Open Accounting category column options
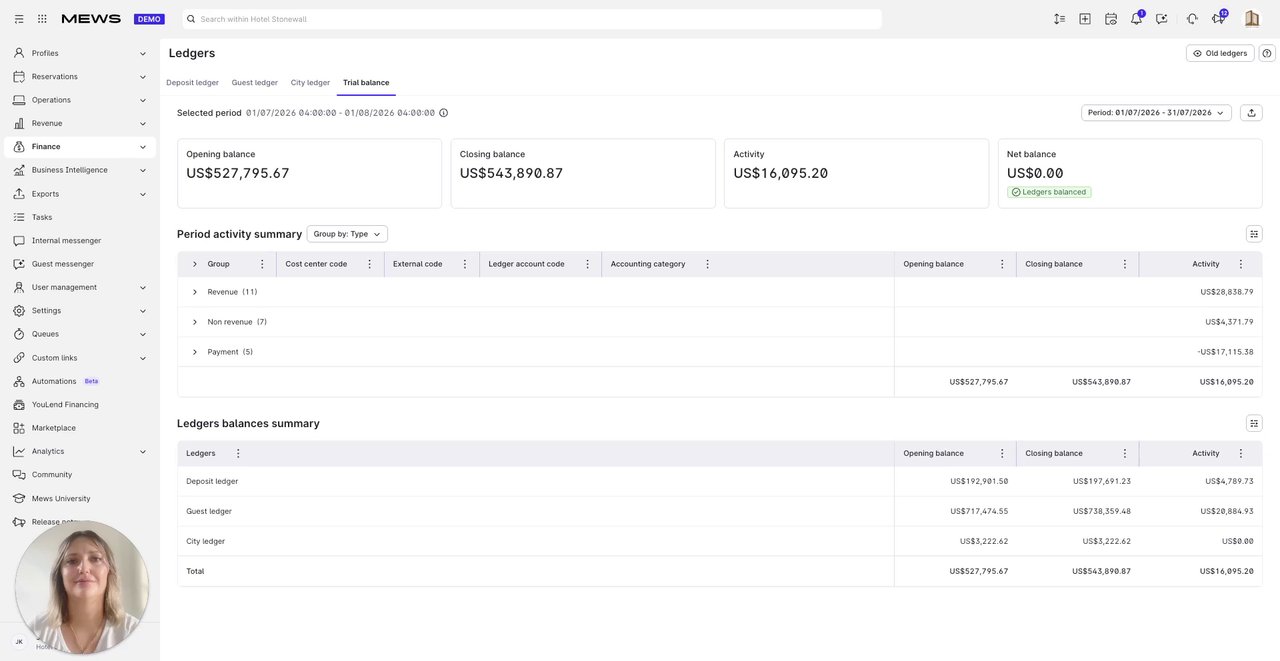Viewport: 1280px width, 661px height. pyautogui.click(x=708, y=264)
